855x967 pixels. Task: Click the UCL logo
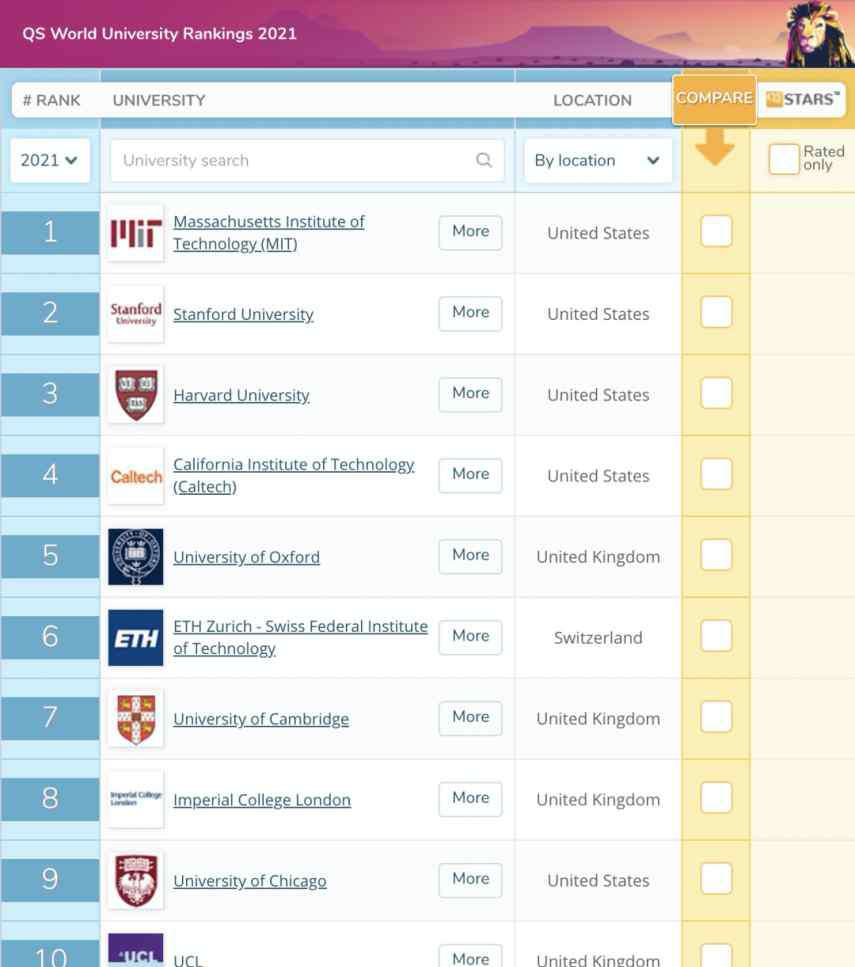click(136, 950)
